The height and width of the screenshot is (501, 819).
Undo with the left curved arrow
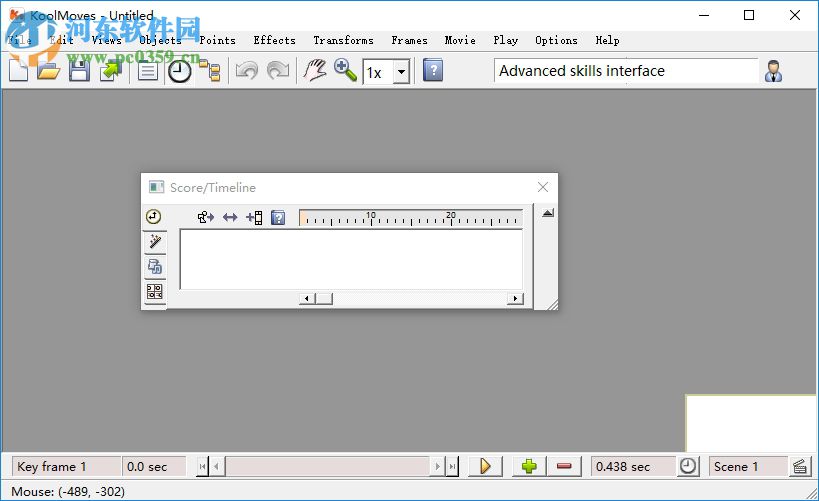tap(247, 71)
